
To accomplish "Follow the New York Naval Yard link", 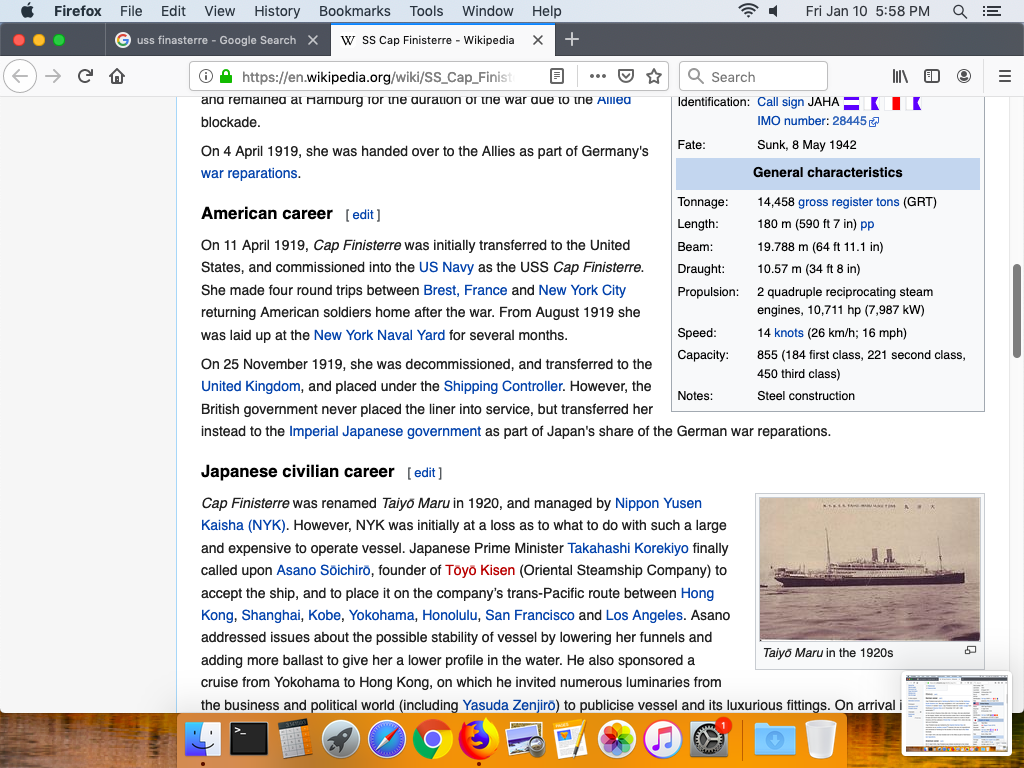I will click(x=379, y=335).
